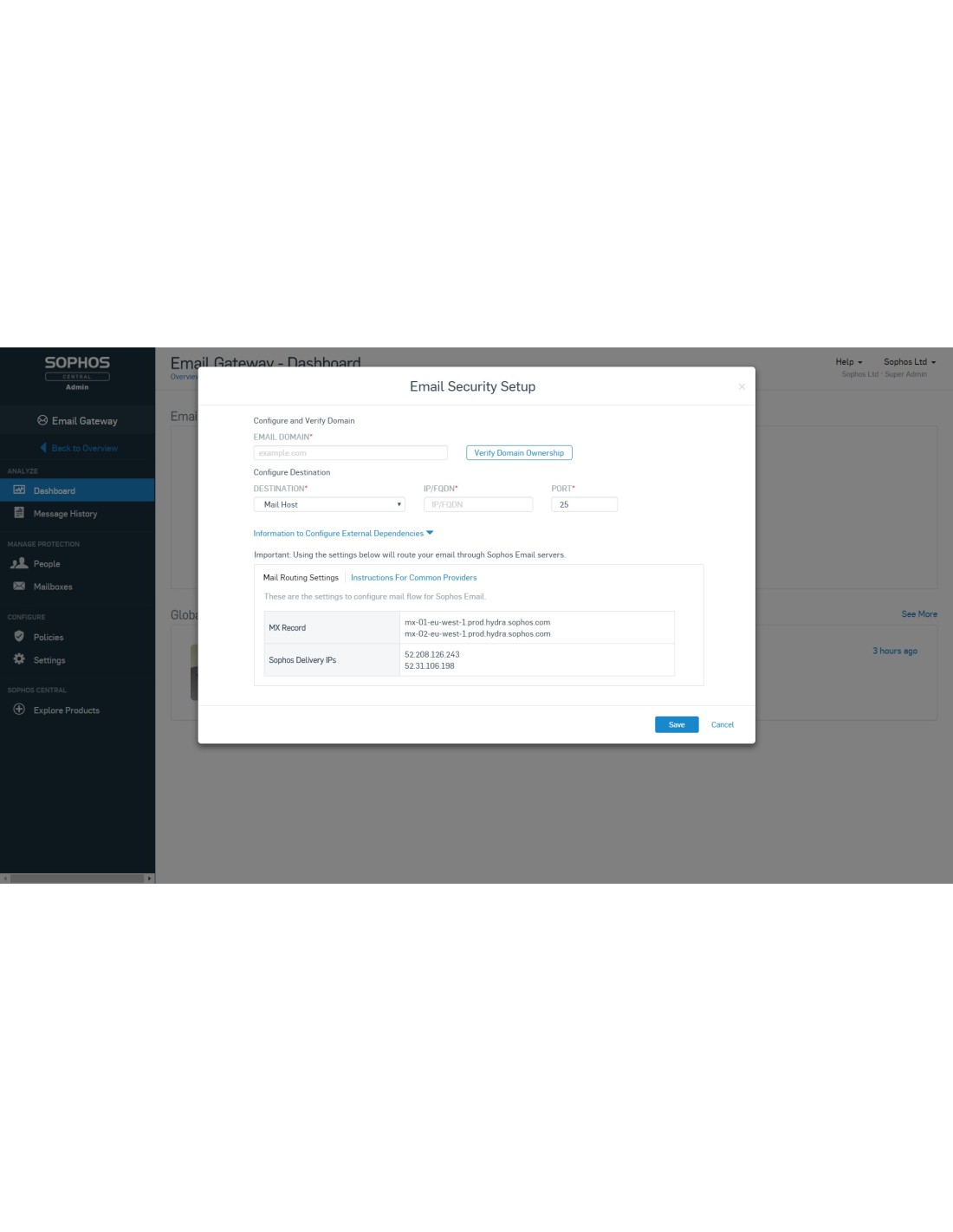Save the email security setup
The image size is (953, 1232).
[676, 725]
